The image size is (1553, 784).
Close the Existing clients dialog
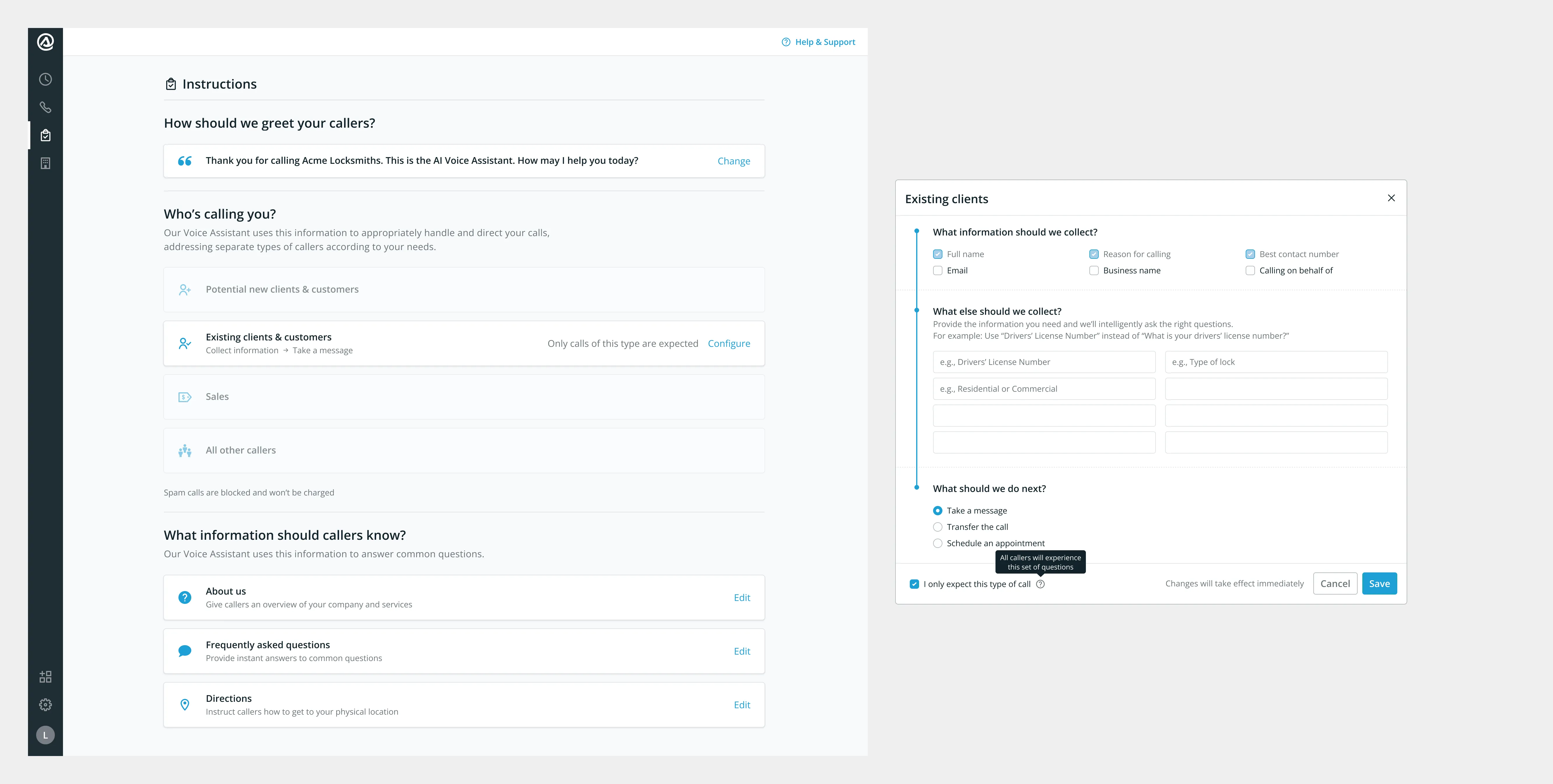(x=1391, y=198)
